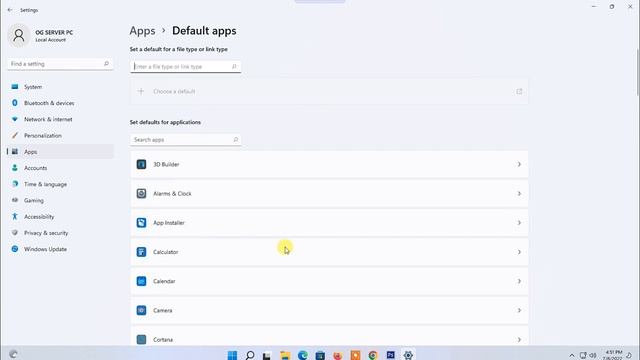640x360 pixels.
Task: Click the System monitor icon
Action: pos(15,87)
